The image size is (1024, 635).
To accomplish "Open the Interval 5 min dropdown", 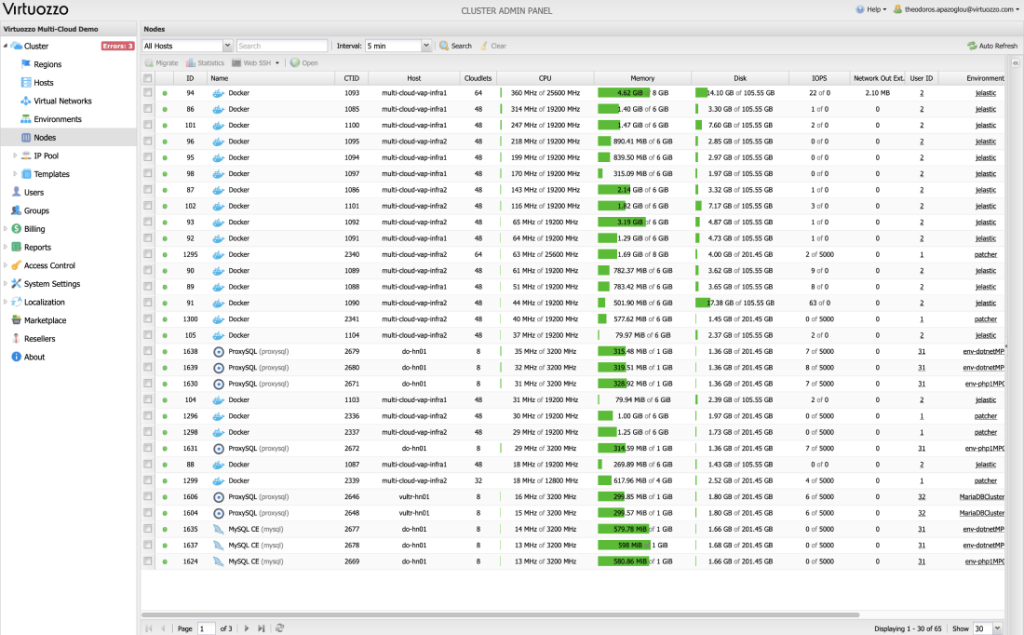I will click(428, 46).
